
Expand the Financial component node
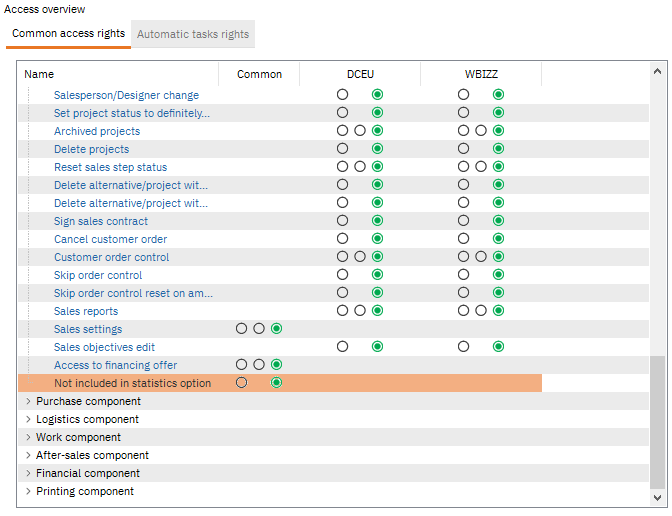tap(27, 473)
